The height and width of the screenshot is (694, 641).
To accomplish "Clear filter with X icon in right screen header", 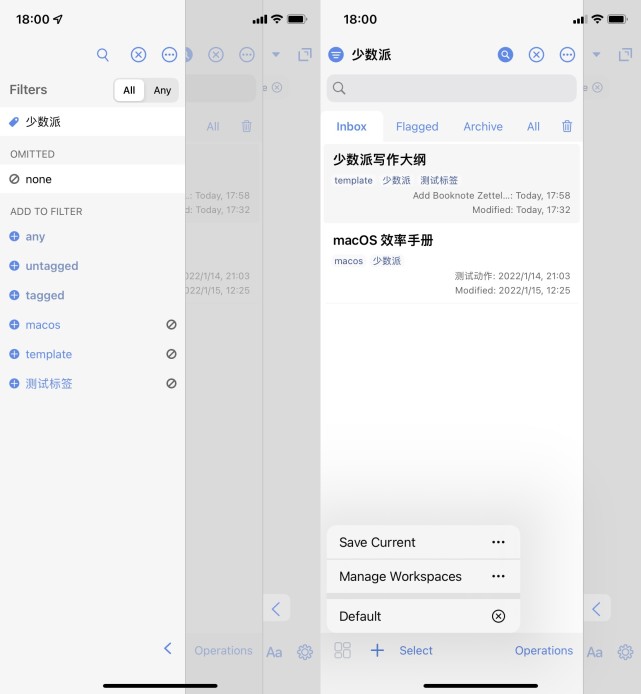I will click(x=536, y=55).
